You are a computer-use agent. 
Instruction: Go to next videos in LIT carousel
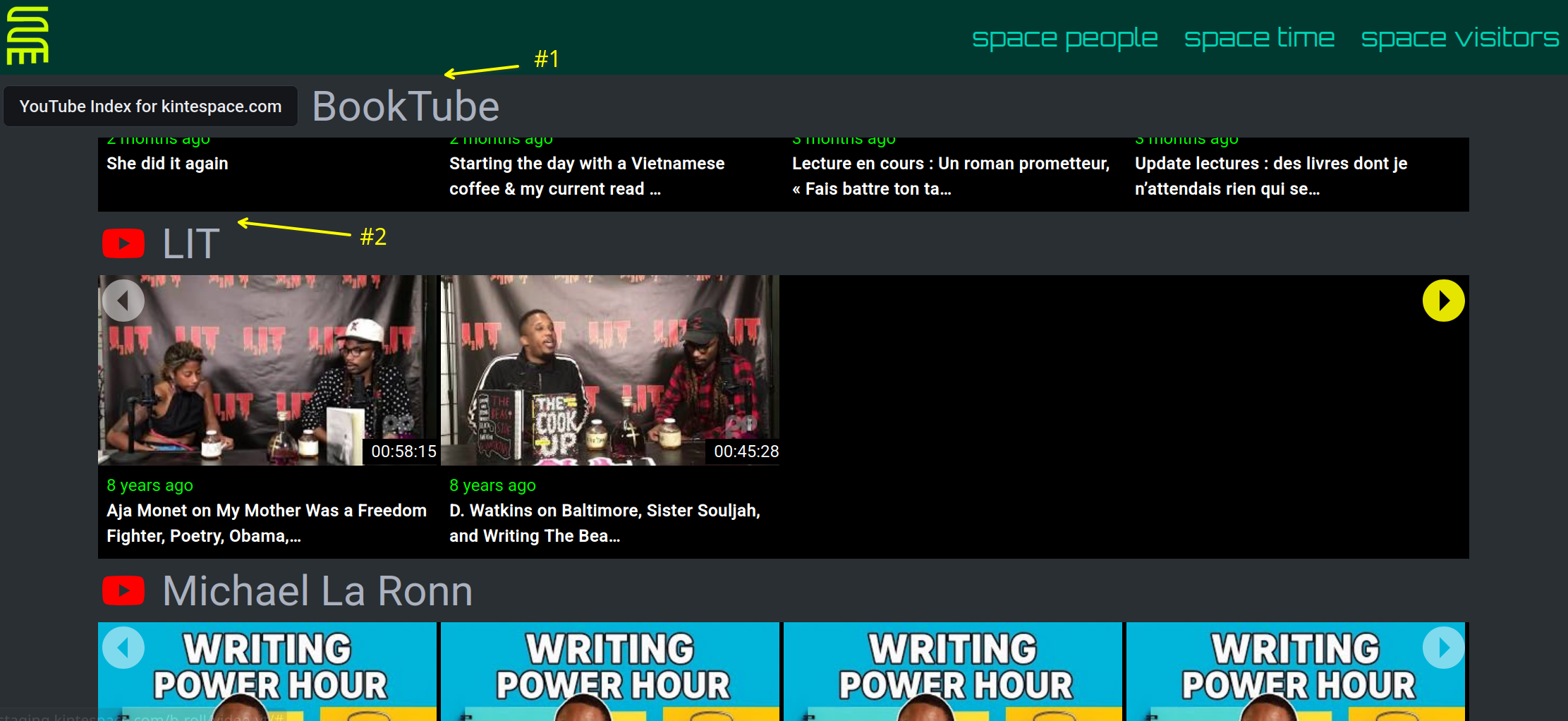point(1443,301)
